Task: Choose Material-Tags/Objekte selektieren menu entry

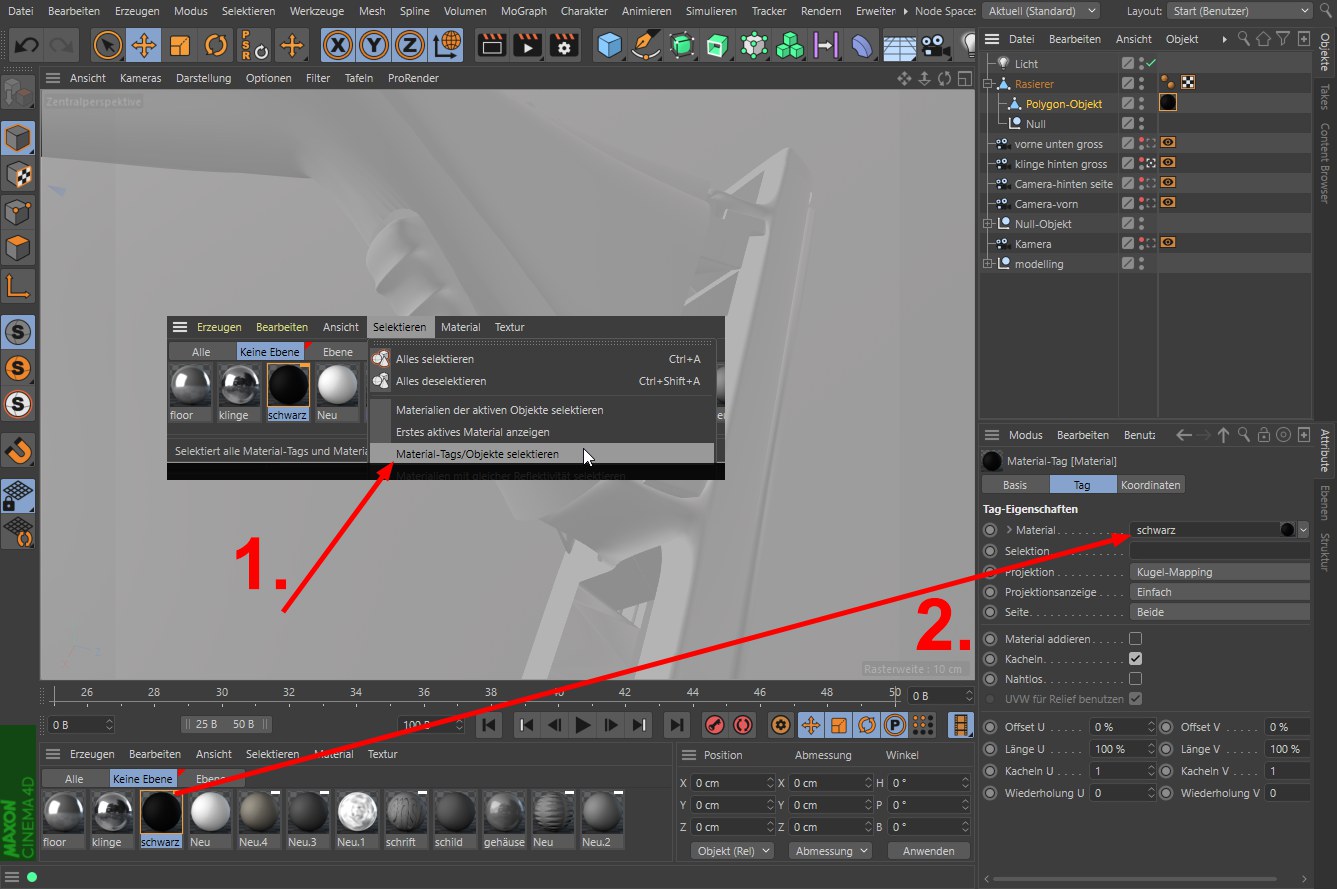Action: 477,454
